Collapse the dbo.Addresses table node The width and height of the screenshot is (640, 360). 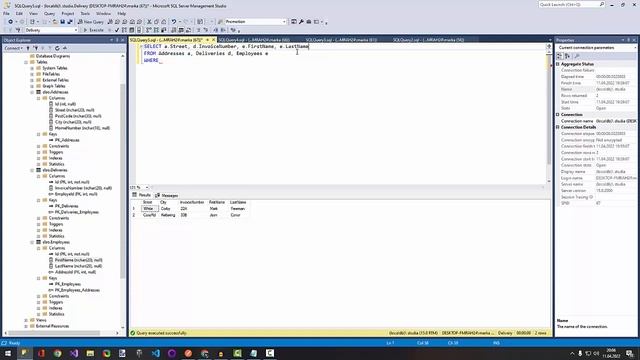(x=32, y=92)
